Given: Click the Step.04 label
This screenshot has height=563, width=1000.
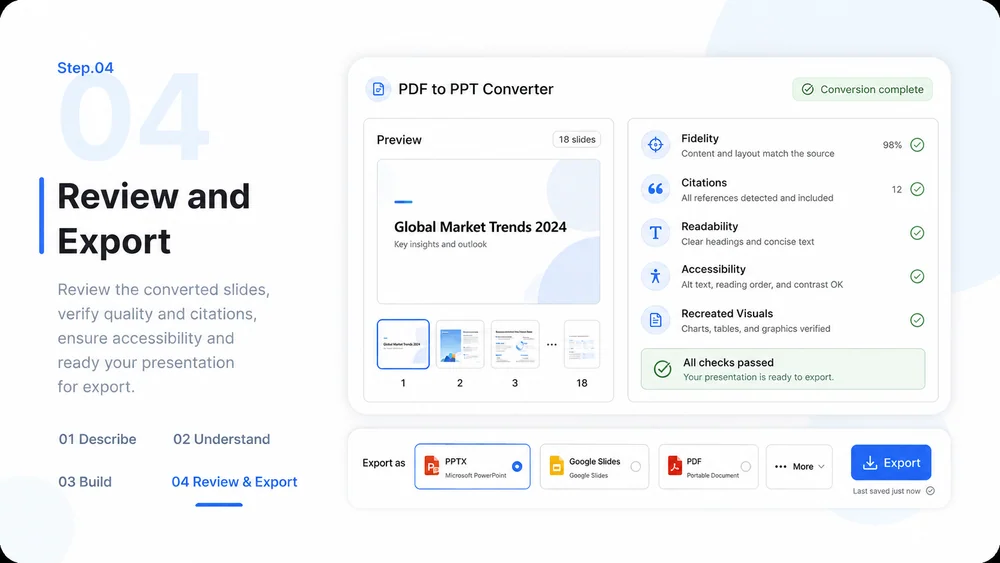Looking at the screenshot, I should (85, 68).
